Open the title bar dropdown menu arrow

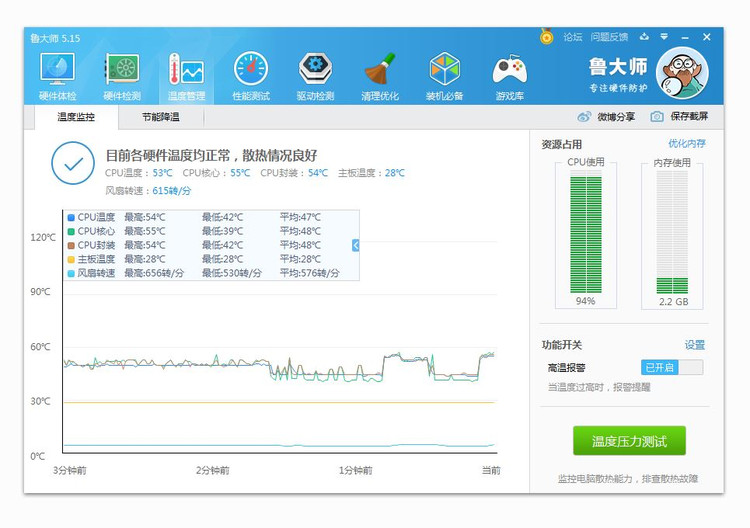(x=665, y=37)
